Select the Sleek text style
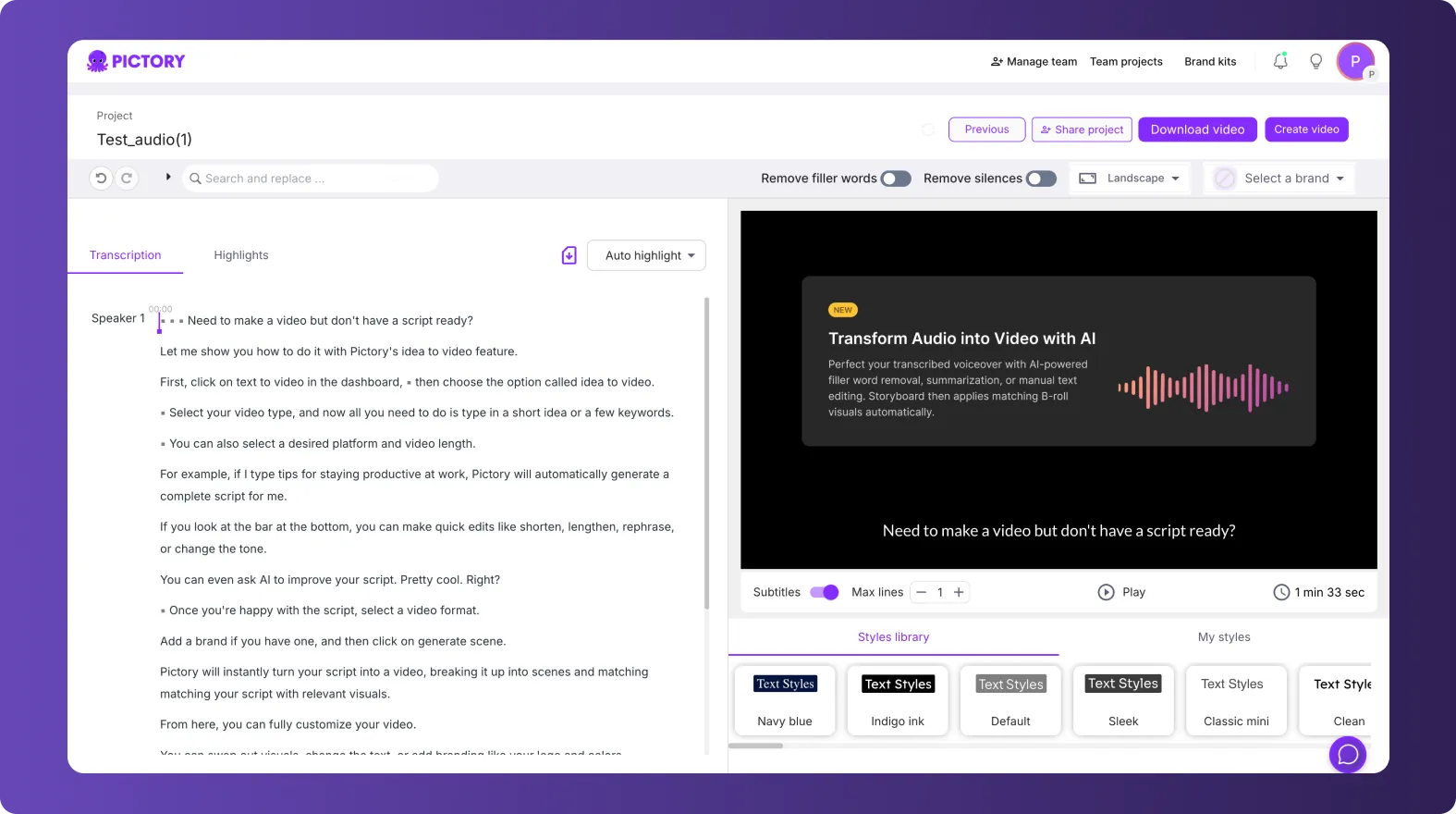 tap(1123, 700)
